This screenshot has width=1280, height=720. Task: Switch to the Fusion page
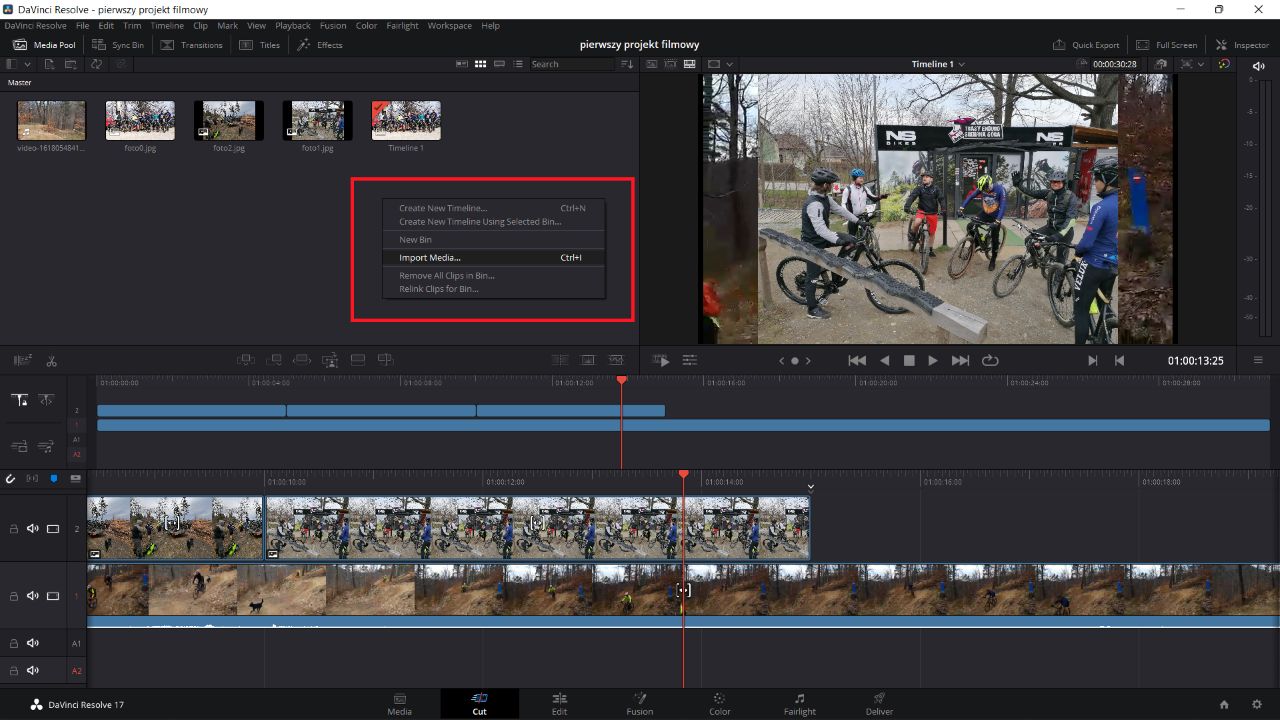pyautogui.click(x=639, y=704)
